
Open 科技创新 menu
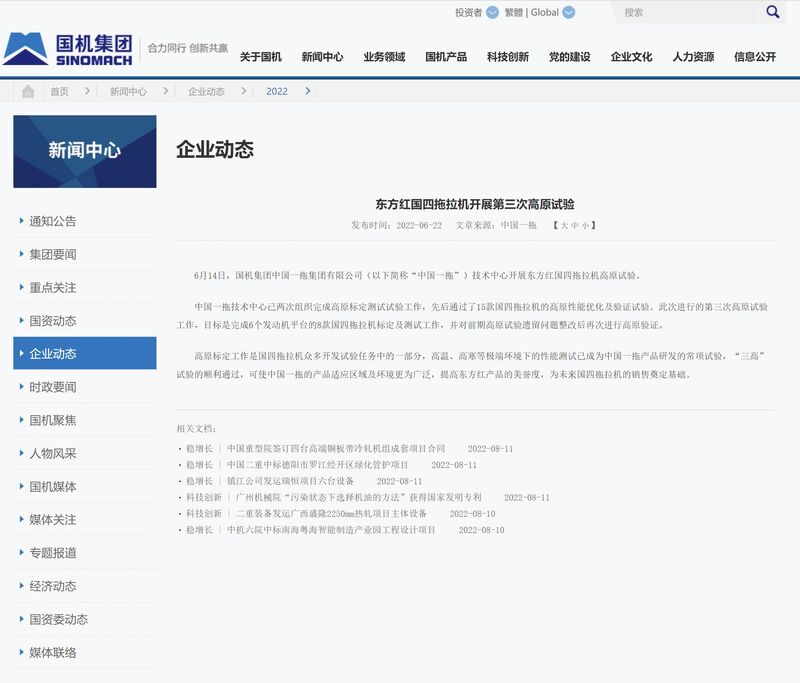coord(508,57)
